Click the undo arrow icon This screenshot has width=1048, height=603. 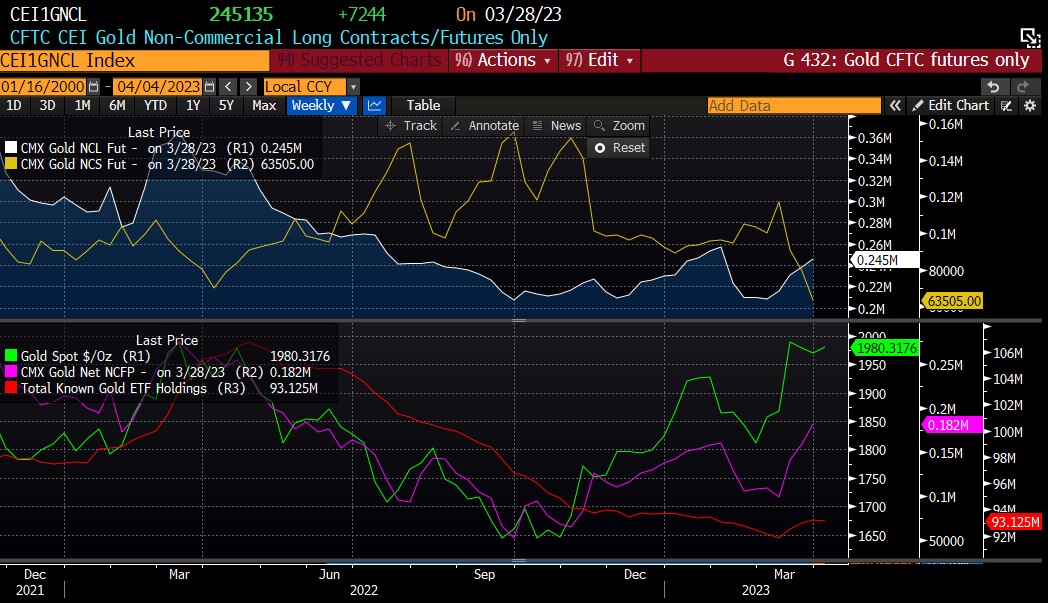(x=993, y=86)
